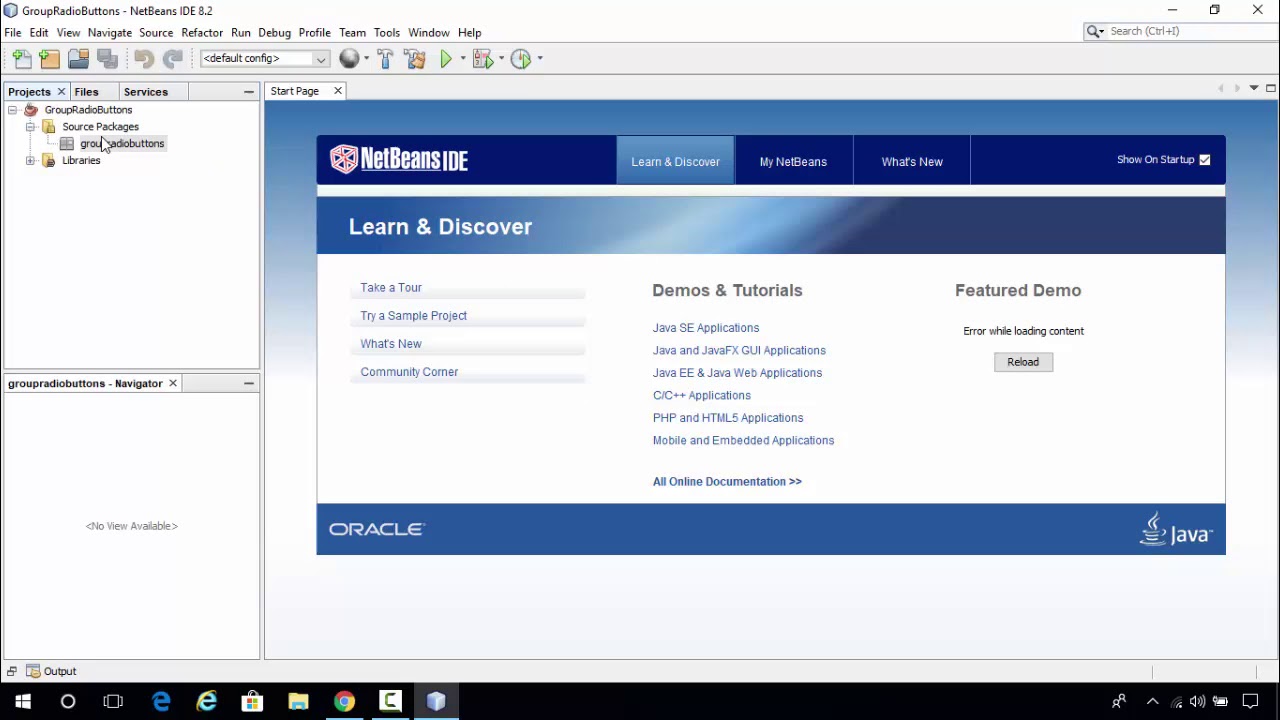
Task: Click the Save All toolbar icon
Action: (x=107, y=59)
